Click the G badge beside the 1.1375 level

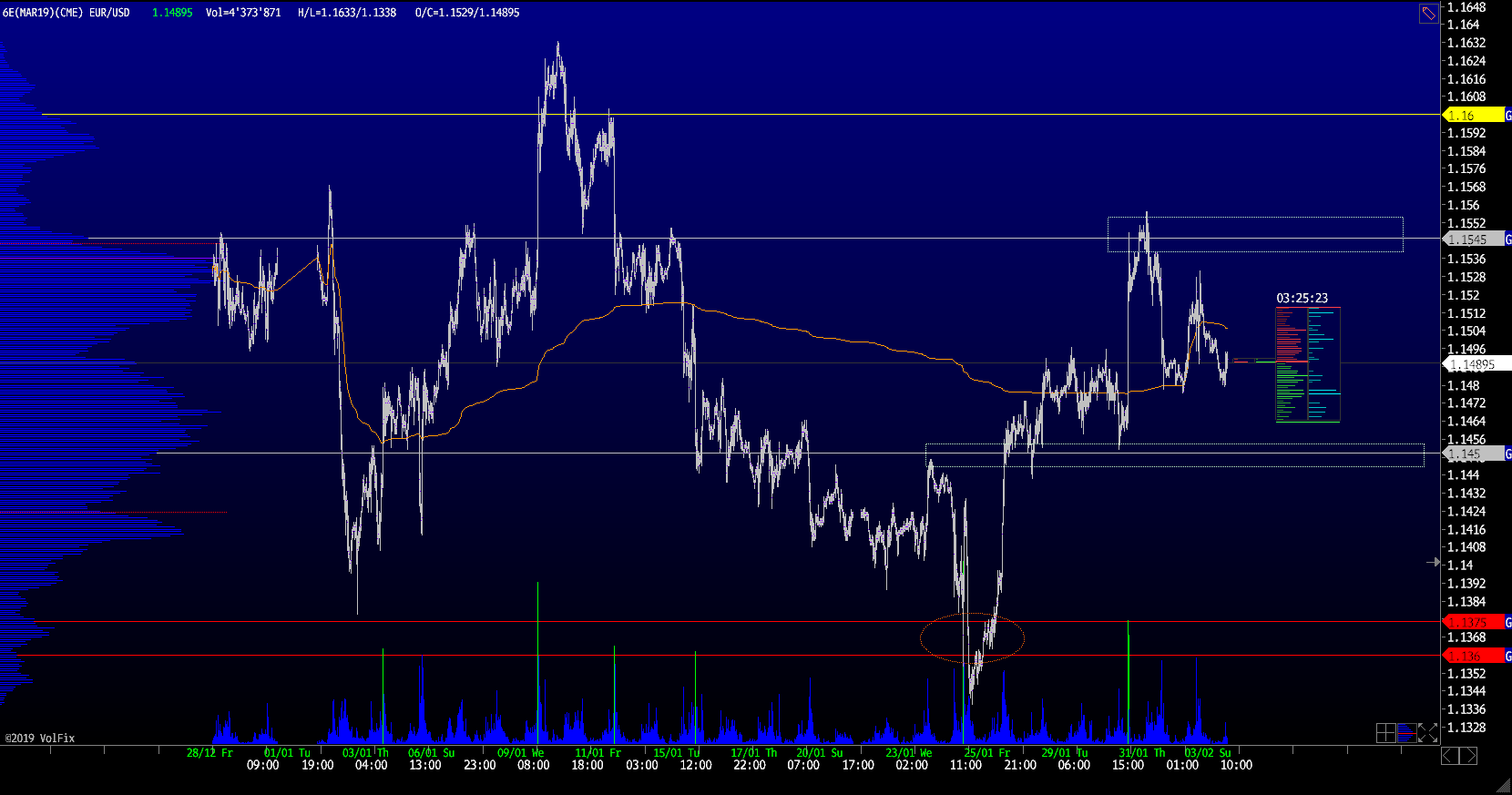click(1507, 622)
